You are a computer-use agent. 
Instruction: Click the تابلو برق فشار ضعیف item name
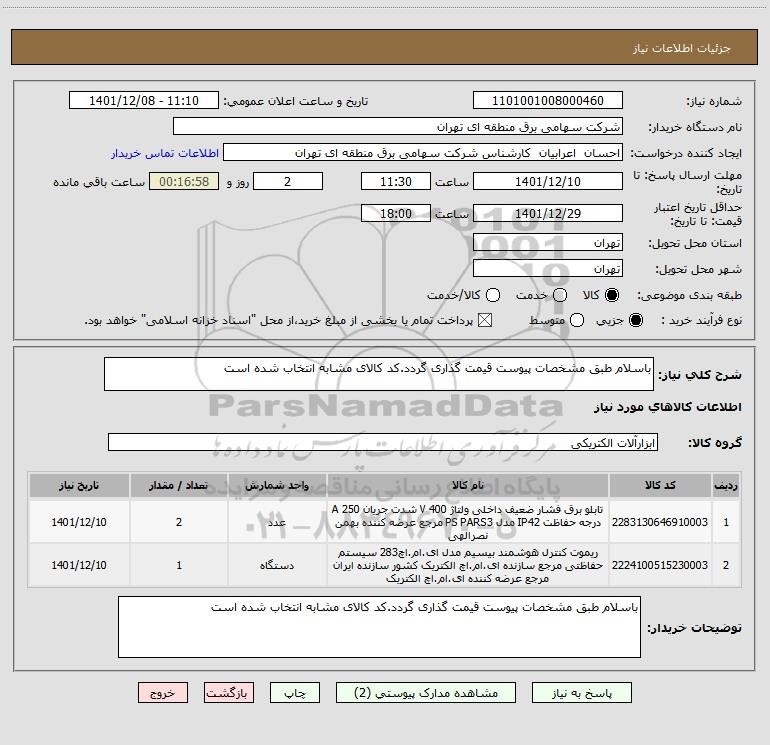468,522
